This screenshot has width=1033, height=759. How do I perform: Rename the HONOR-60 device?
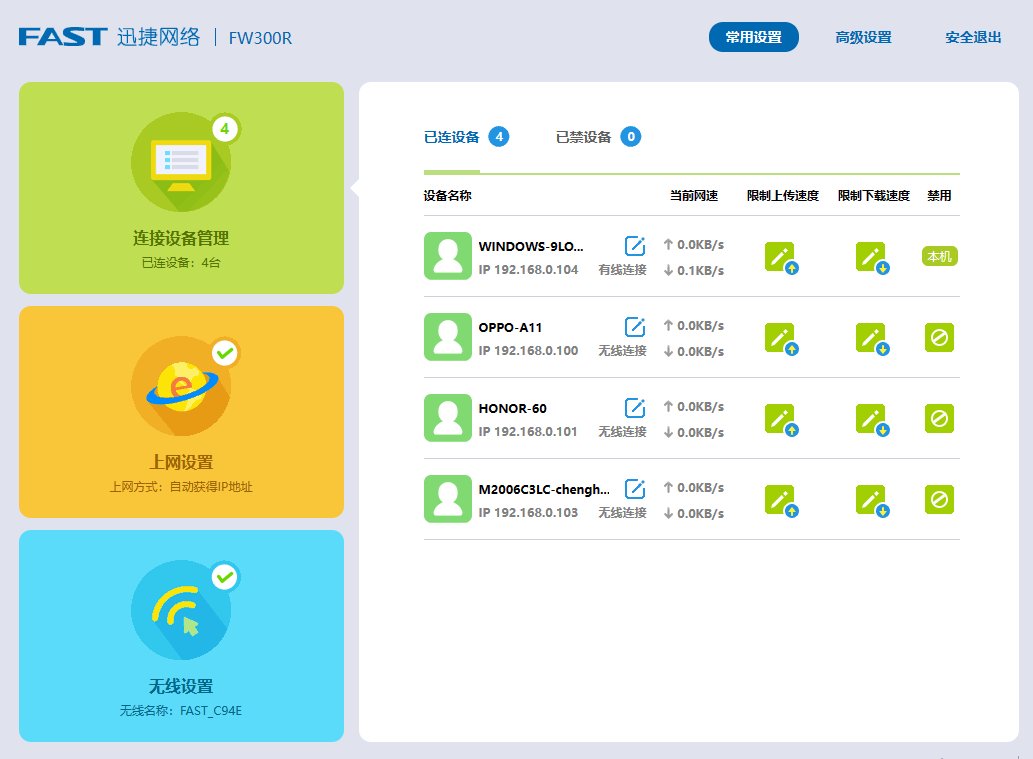(x=634, y=408)
